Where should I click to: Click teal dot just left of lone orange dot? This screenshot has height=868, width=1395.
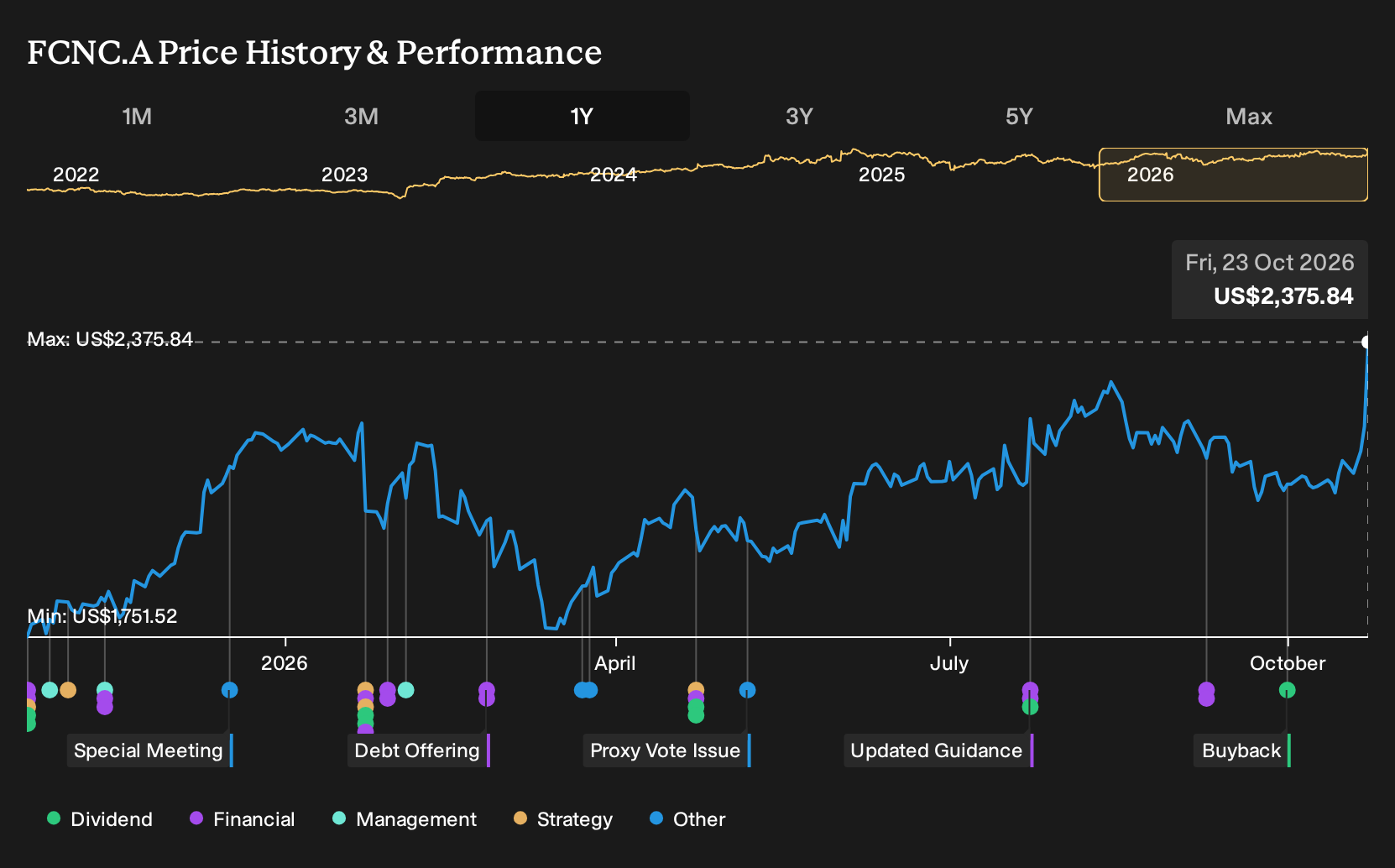click(50, 690)
